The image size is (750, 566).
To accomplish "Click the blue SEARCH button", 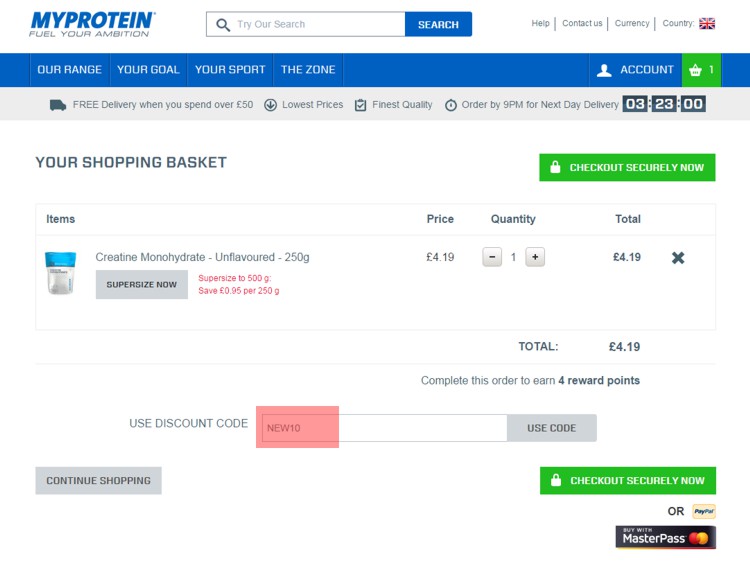I will (x=438, y=24).
